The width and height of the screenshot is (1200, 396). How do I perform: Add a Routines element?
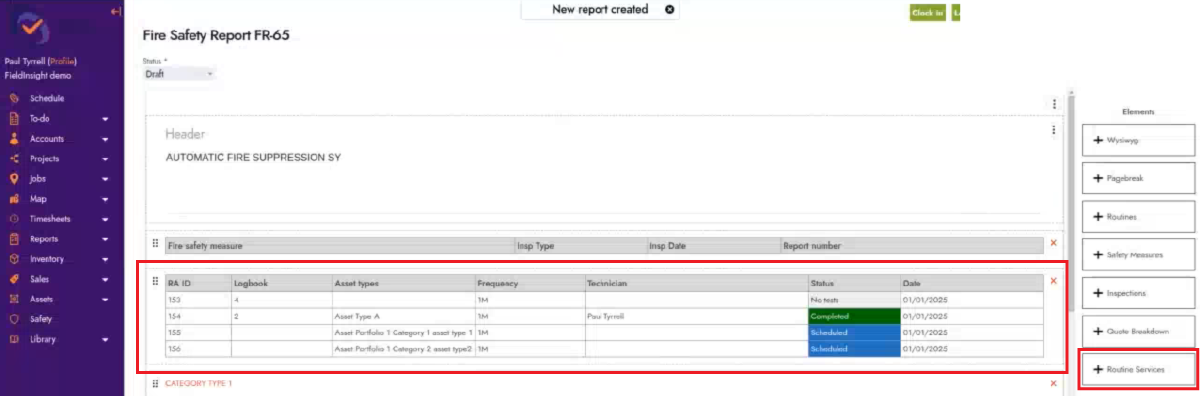[1138, 216]
